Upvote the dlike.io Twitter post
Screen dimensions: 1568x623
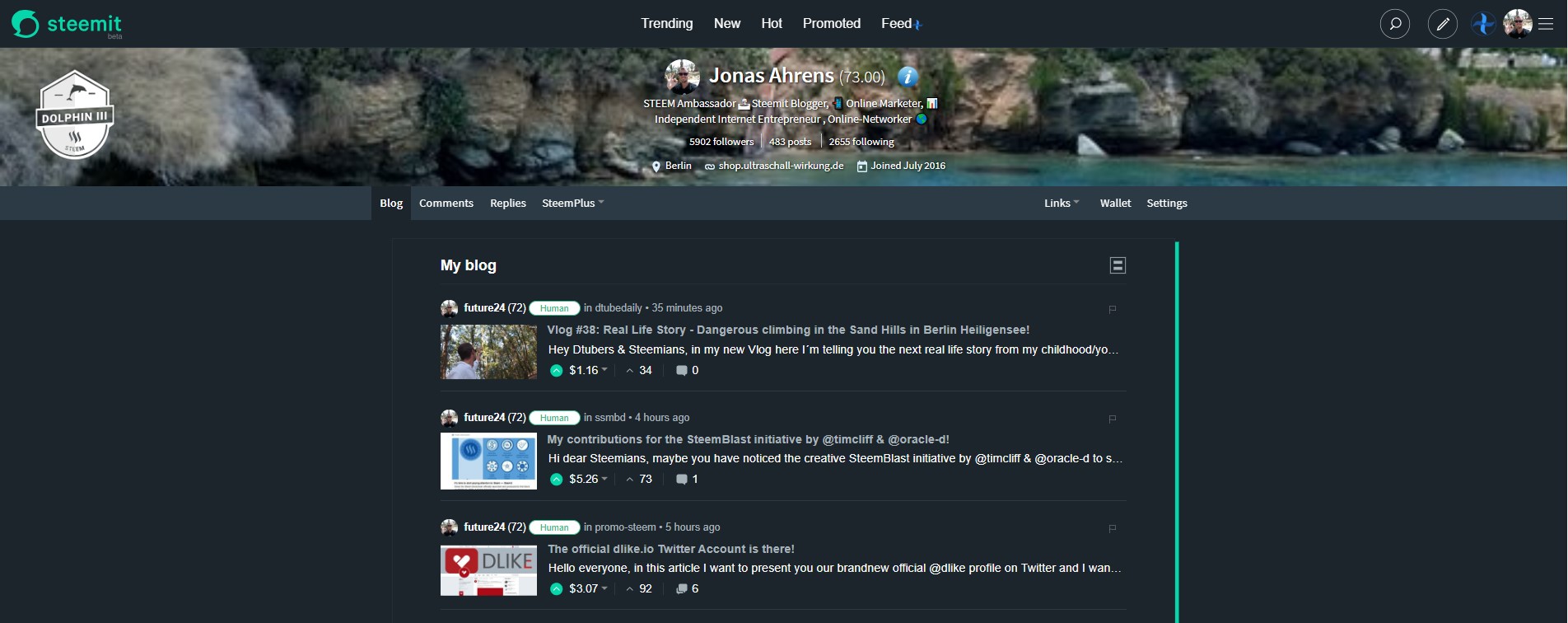[557, 589]
